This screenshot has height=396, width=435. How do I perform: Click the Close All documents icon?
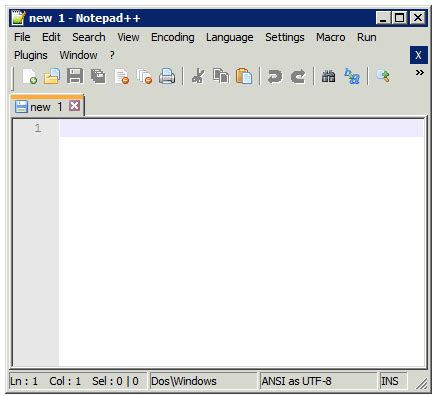(x=145, y=76)
